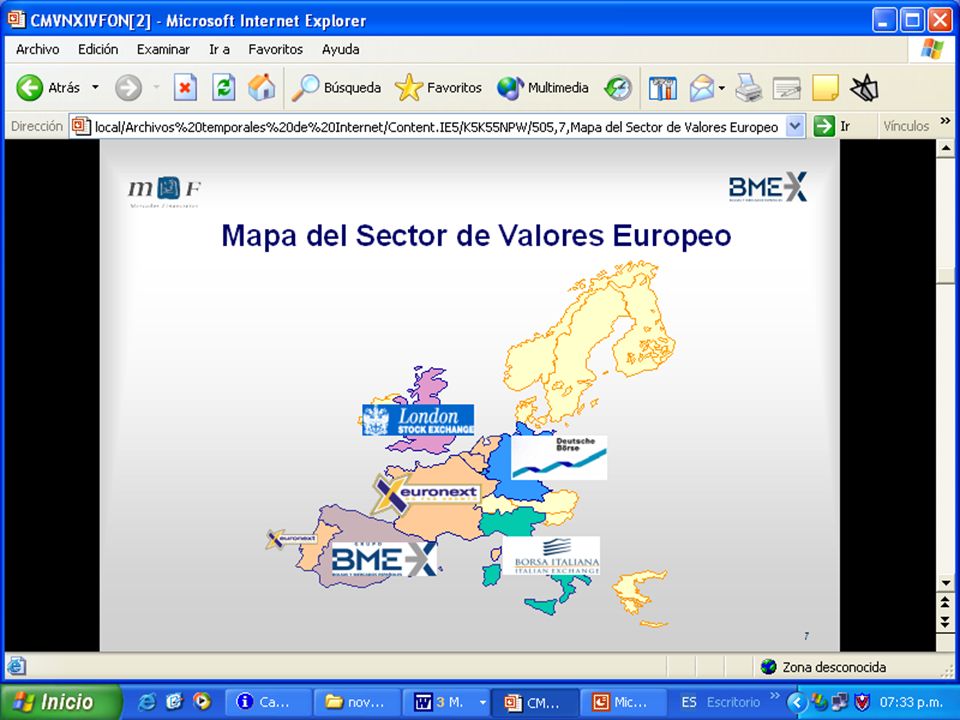Open the Edición menu
This screenshot has height=720, width=960.
(98, 50)
